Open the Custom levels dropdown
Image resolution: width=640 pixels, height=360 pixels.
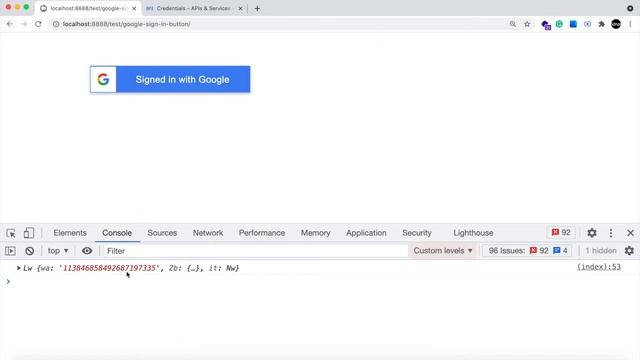(x=443, y=251)
